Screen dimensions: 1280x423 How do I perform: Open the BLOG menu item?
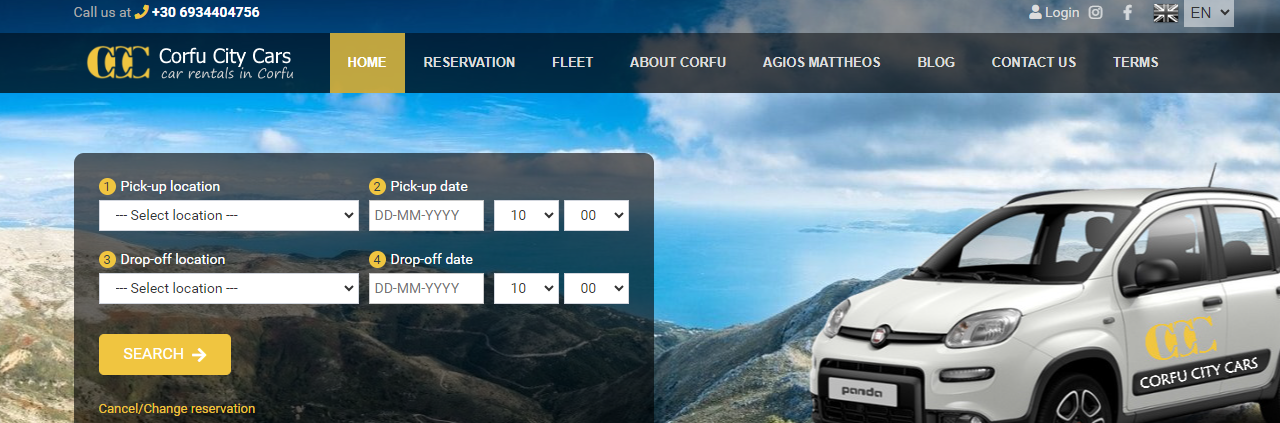936,63
